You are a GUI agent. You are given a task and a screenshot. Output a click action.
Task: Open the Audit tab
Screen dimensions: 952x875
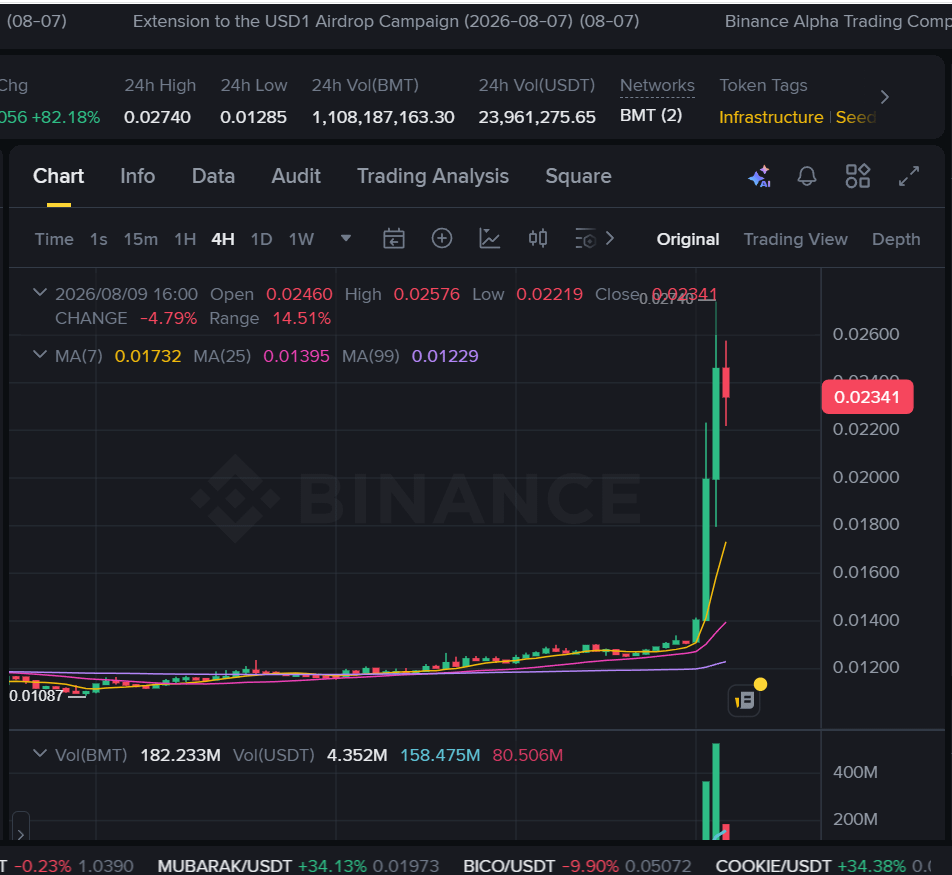pos(296,176)
